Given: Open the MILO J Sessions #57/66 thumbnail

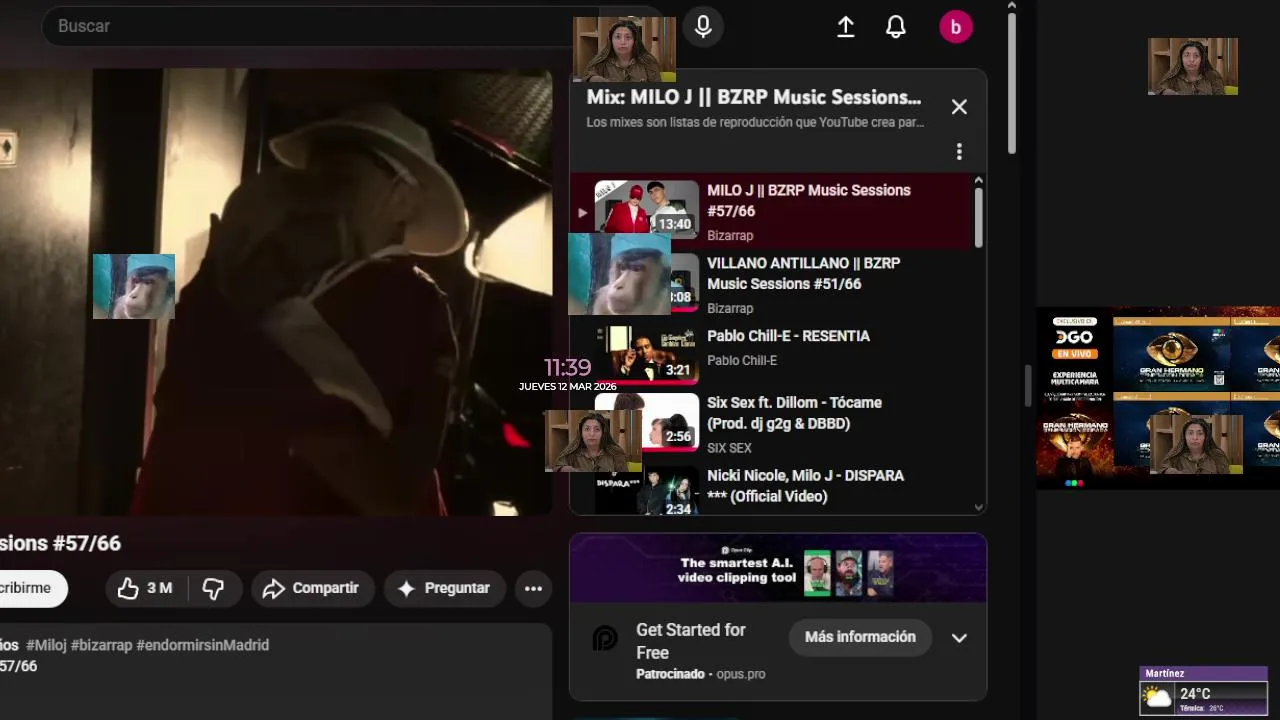Looking at the screenshot, I should pyautogui.click(x=647, y=207).
